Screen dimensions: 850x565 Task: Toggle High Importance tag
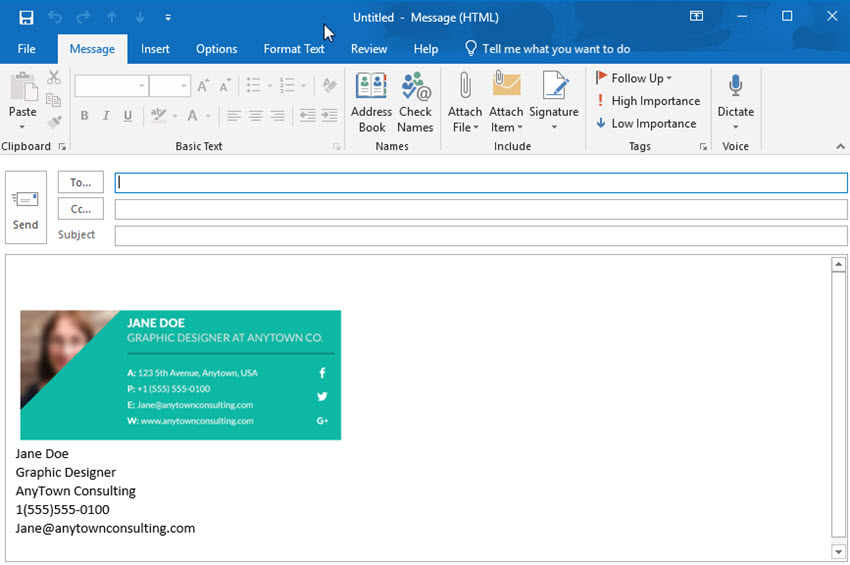point(647,101)
